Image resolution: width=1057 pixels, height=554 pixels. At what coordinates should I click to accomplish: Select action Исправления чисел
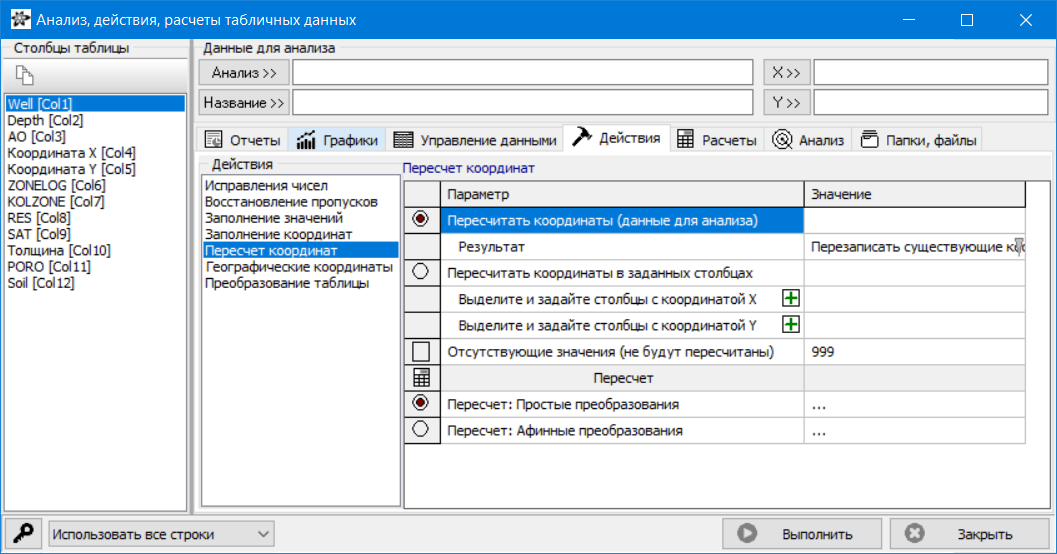(x=266, y=185)
